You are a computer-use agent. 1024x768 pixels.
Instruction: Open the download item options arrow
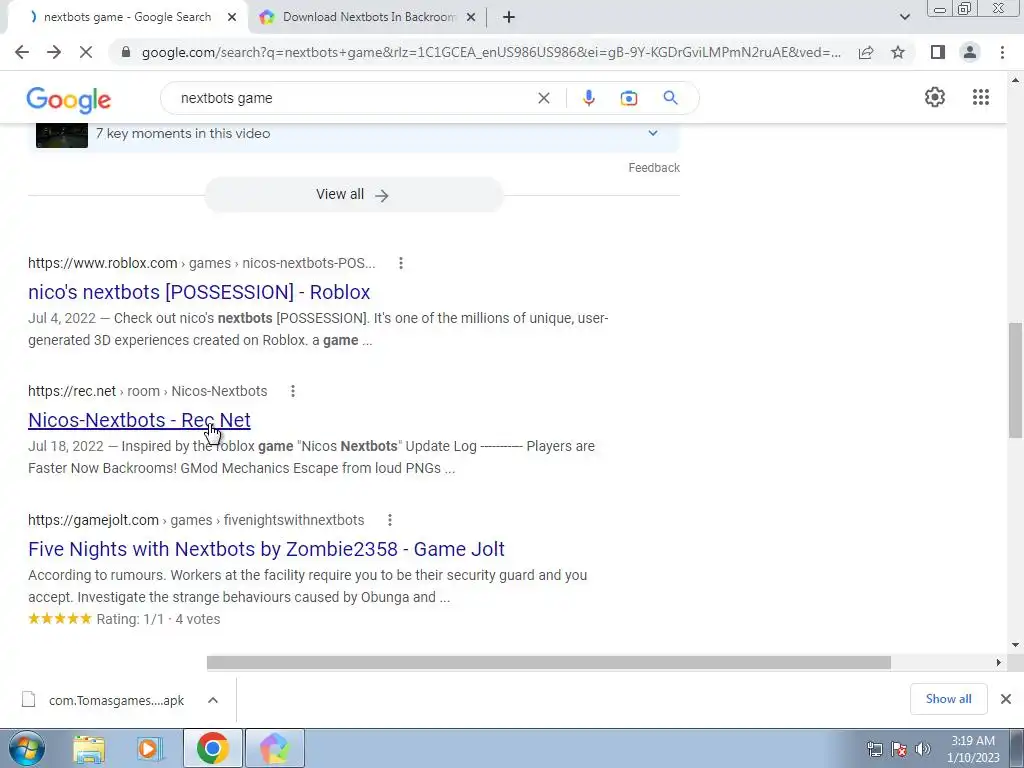pos(213,700)
